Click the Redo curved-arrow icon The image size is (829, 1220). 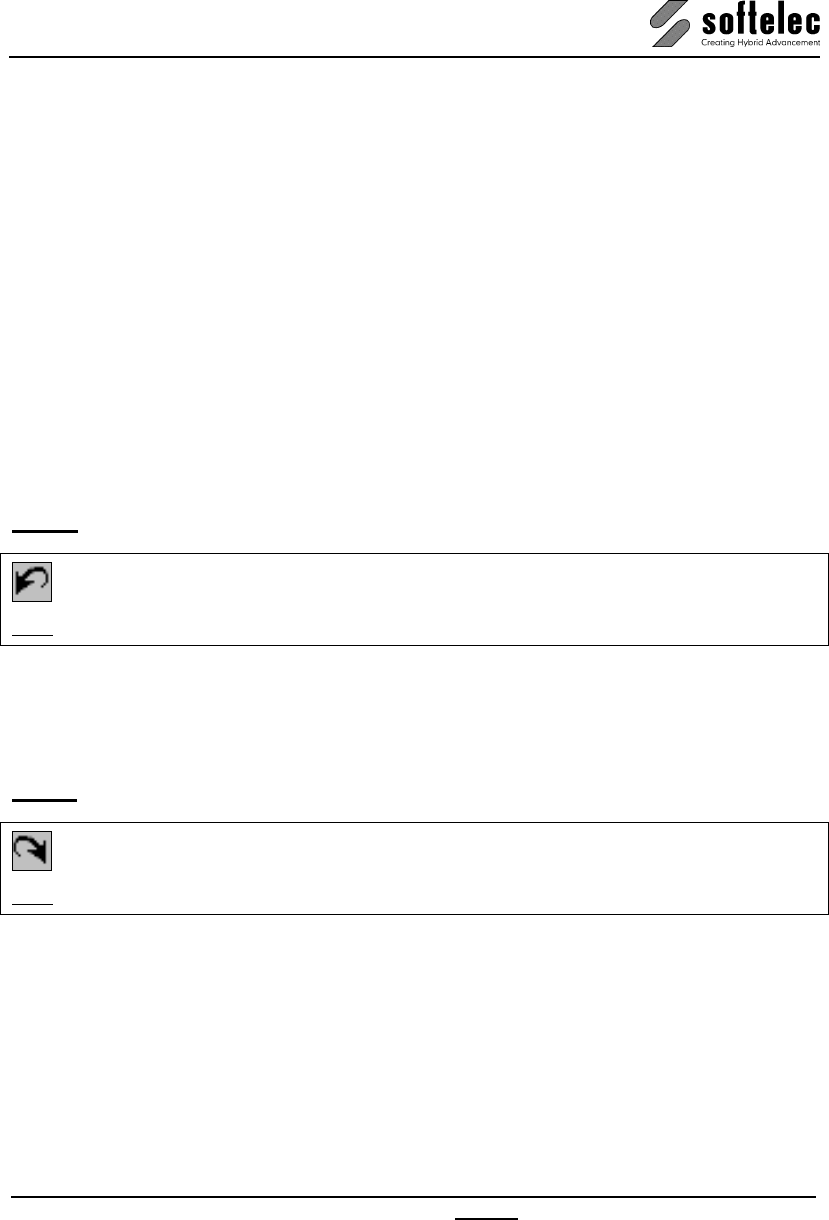32,851
